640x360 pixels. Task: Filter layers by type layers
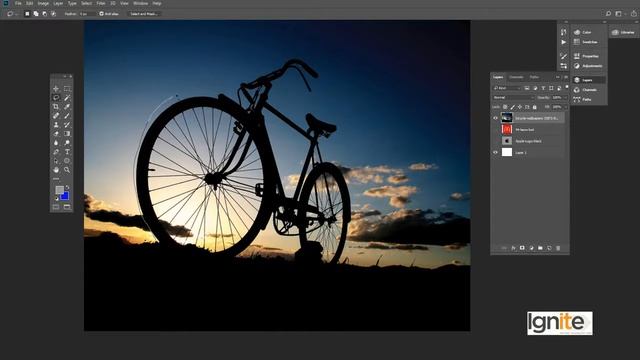[x=543, y=88]
